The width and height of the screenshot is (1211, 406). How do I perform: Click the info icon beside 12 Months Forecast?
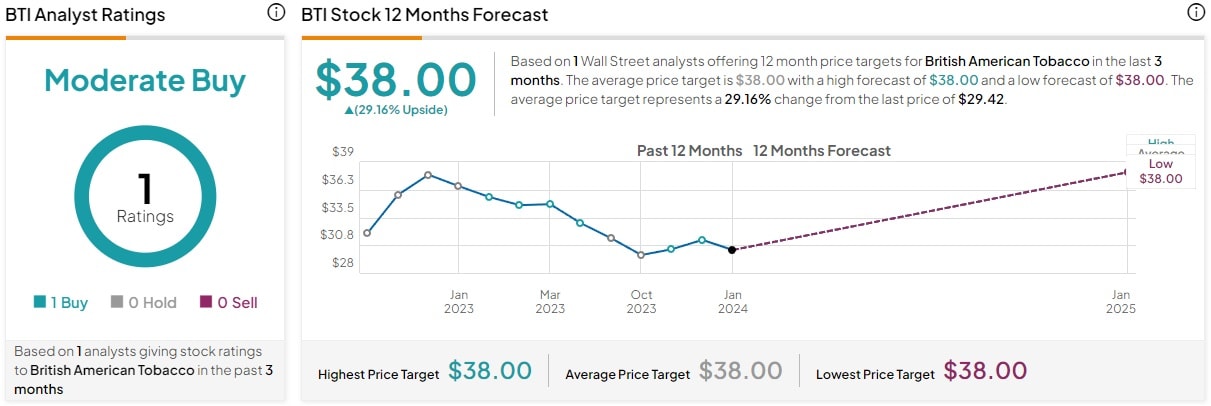pos(1195,14)
